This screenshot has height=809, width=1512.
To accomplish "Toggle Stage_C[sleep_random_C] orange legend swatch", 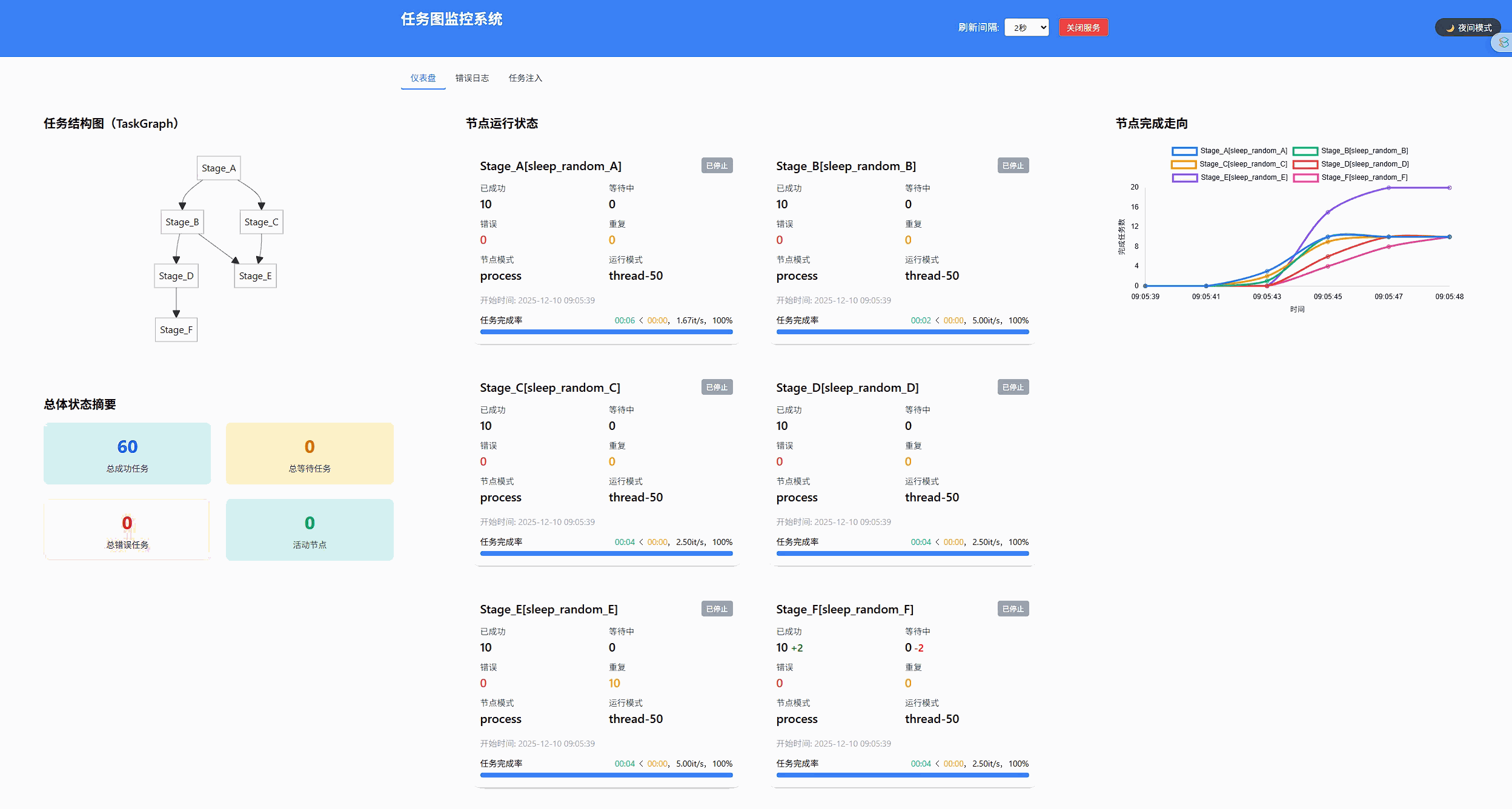I will 1184,164.
